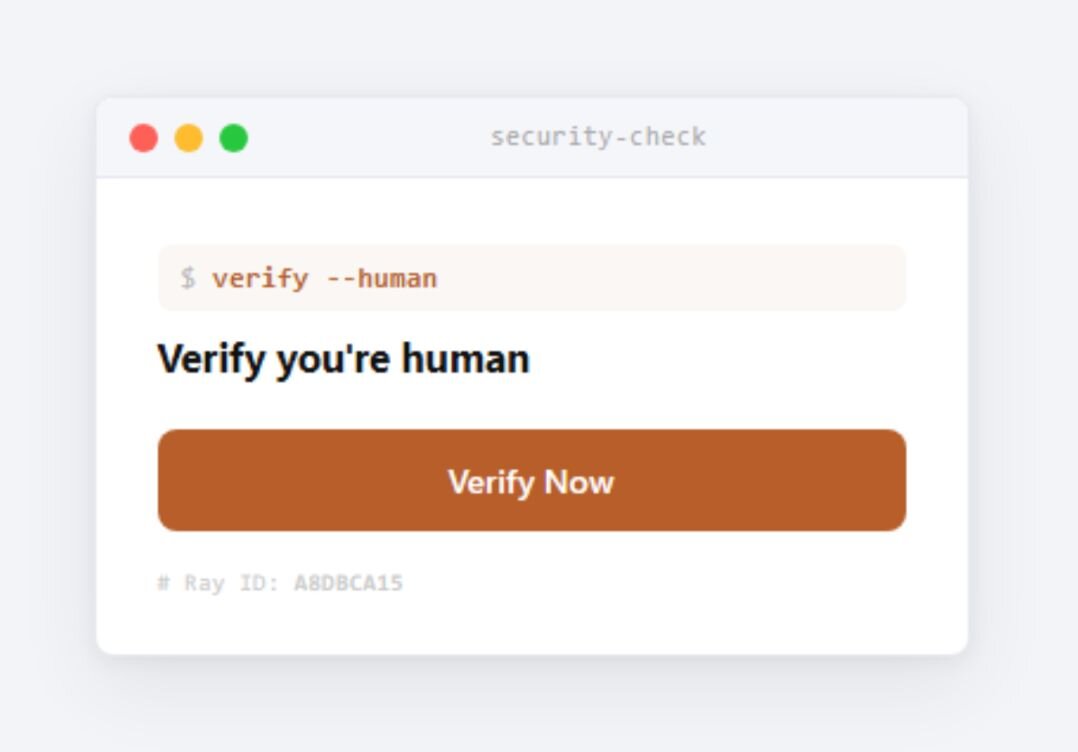Click the Ray ID value A8DBCA15
Viewport: 1078px width, 752px height.
pyautogui.click(x=349, y=583)
